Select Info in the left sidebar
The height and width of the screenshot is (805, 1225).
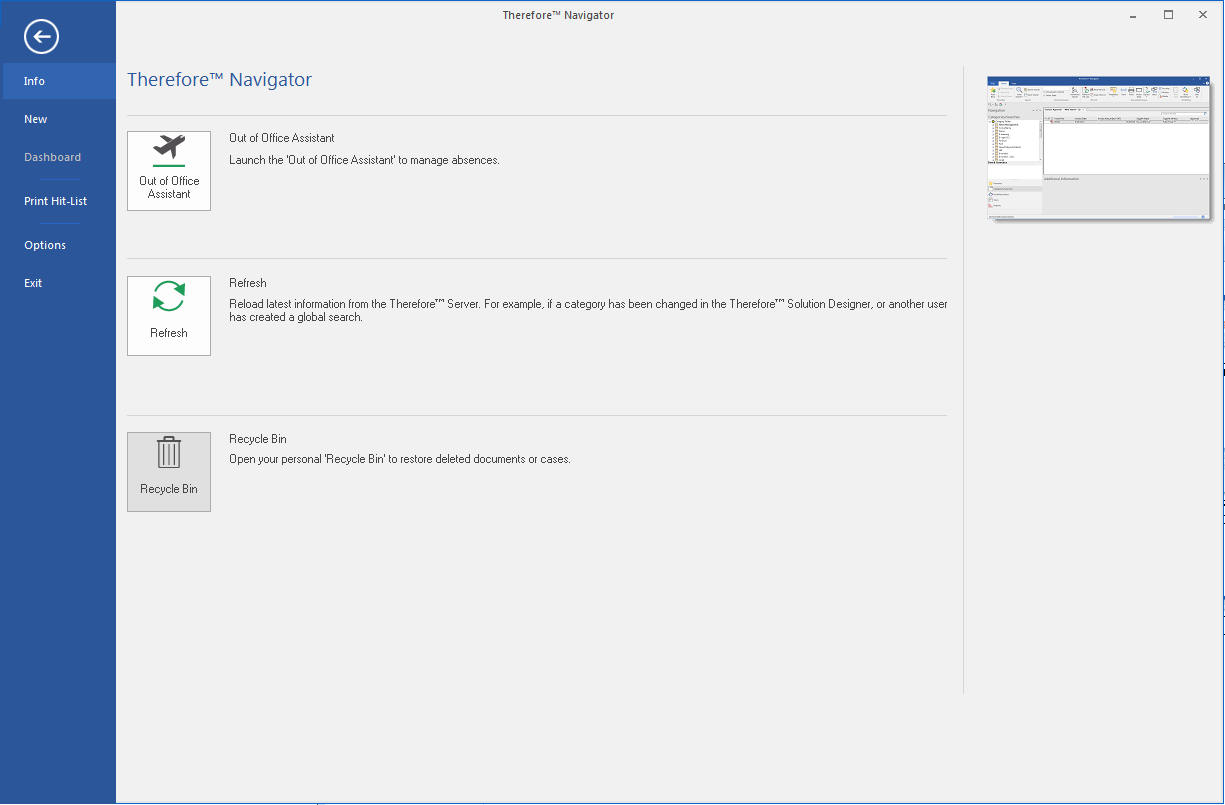click(x=34, y=81)
